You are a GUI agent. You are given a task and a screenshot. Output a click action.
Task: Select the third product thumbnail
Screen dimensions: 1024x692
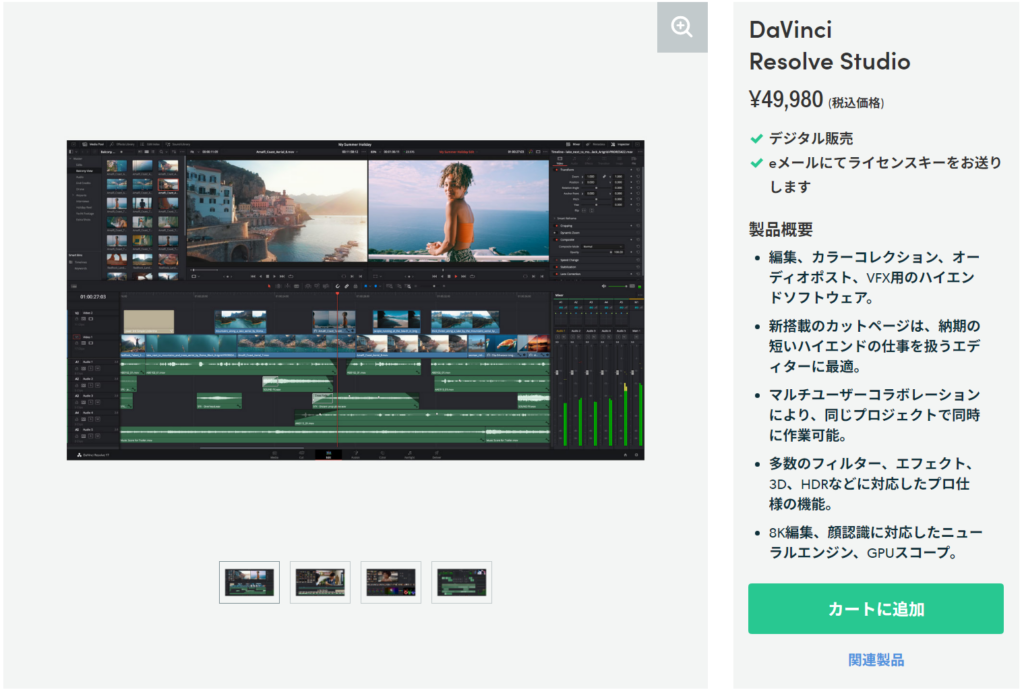(x=391, y=582)
